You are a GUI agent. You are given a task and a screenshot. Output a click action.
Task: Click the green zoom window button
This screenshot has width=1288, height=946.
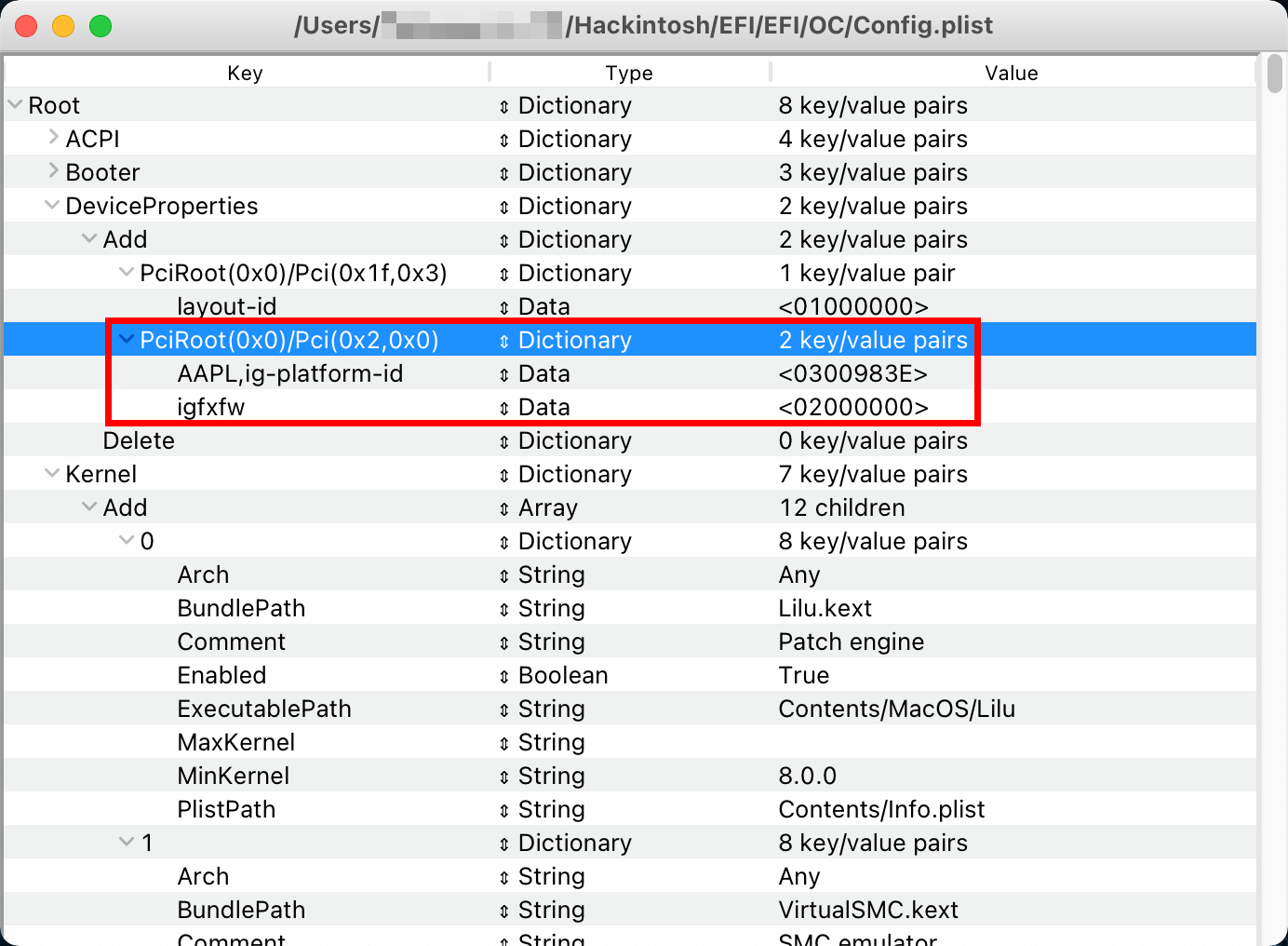pyautogui.click(x=101, y=26)
